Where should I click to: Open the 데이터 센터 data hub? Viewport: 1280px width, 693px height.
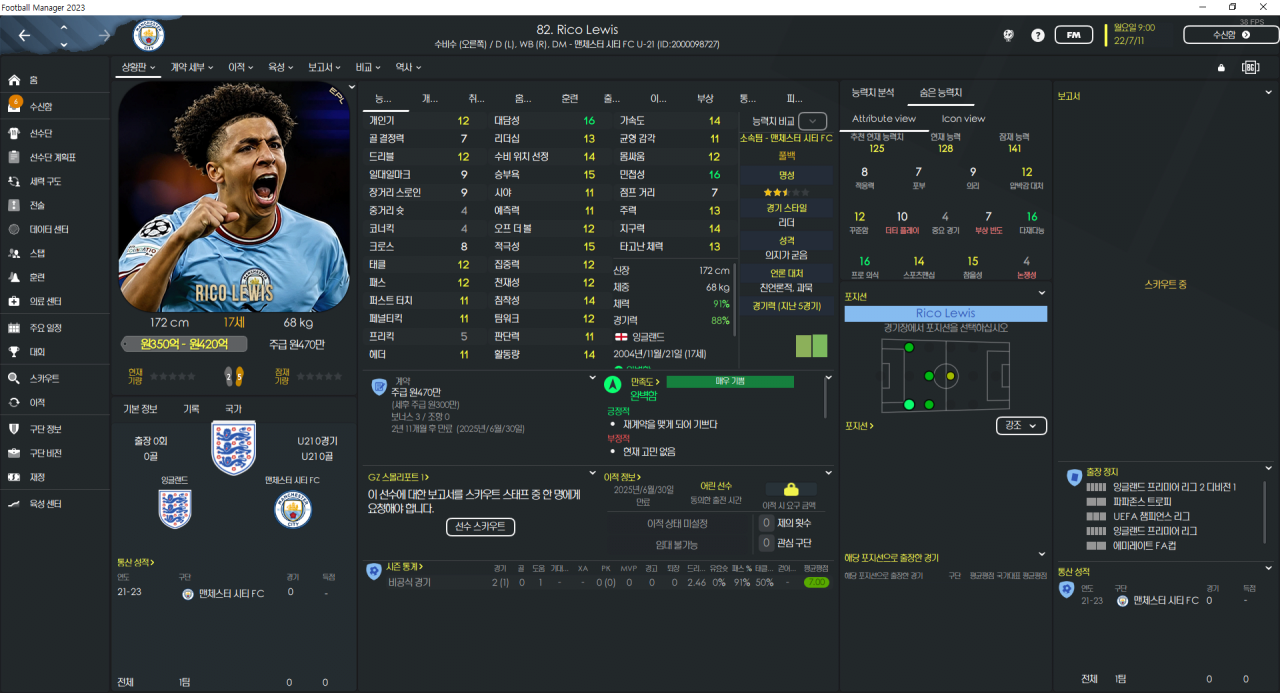55,229
